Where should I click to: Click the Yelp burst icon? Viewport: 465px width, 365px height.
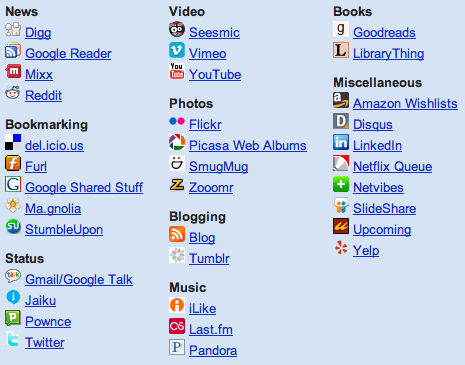click(341, 248)
